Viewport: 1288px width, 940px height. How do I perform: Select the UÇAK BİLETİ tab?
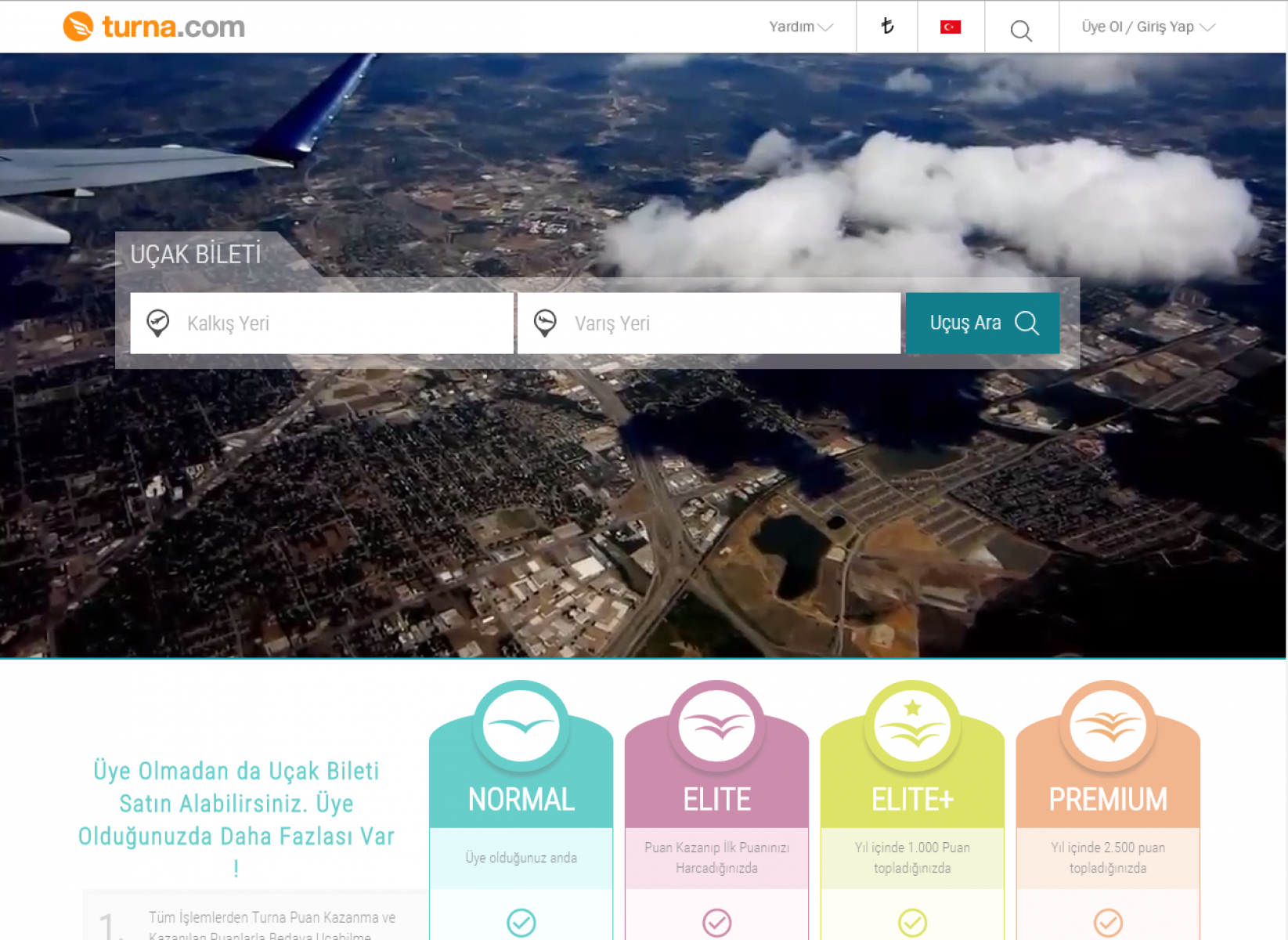click(x=196, y=255)
